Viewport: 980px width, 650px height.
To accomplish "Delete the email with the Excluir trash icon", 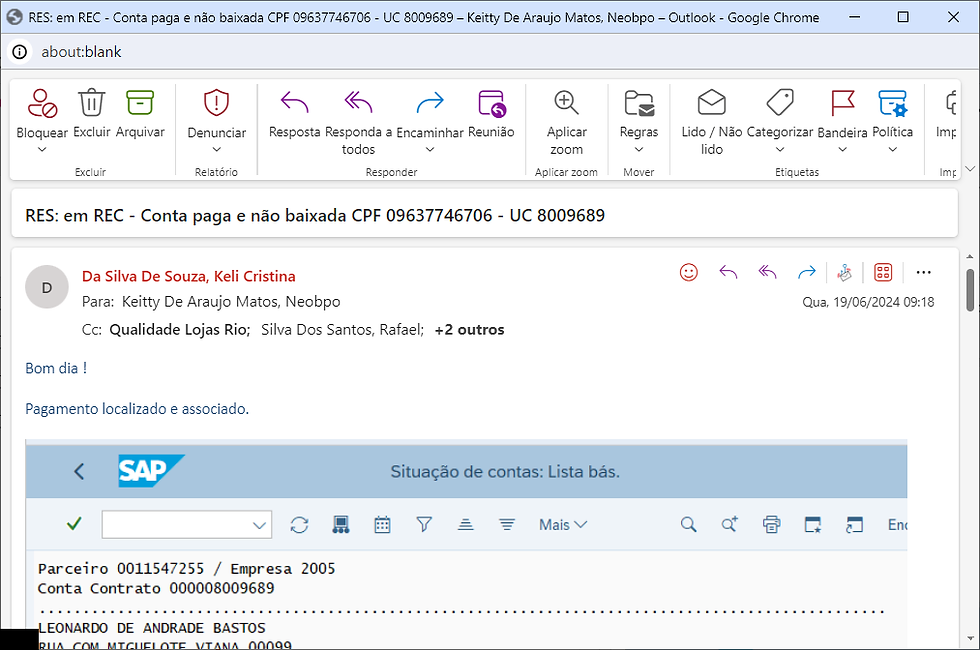I will point(91,102).
